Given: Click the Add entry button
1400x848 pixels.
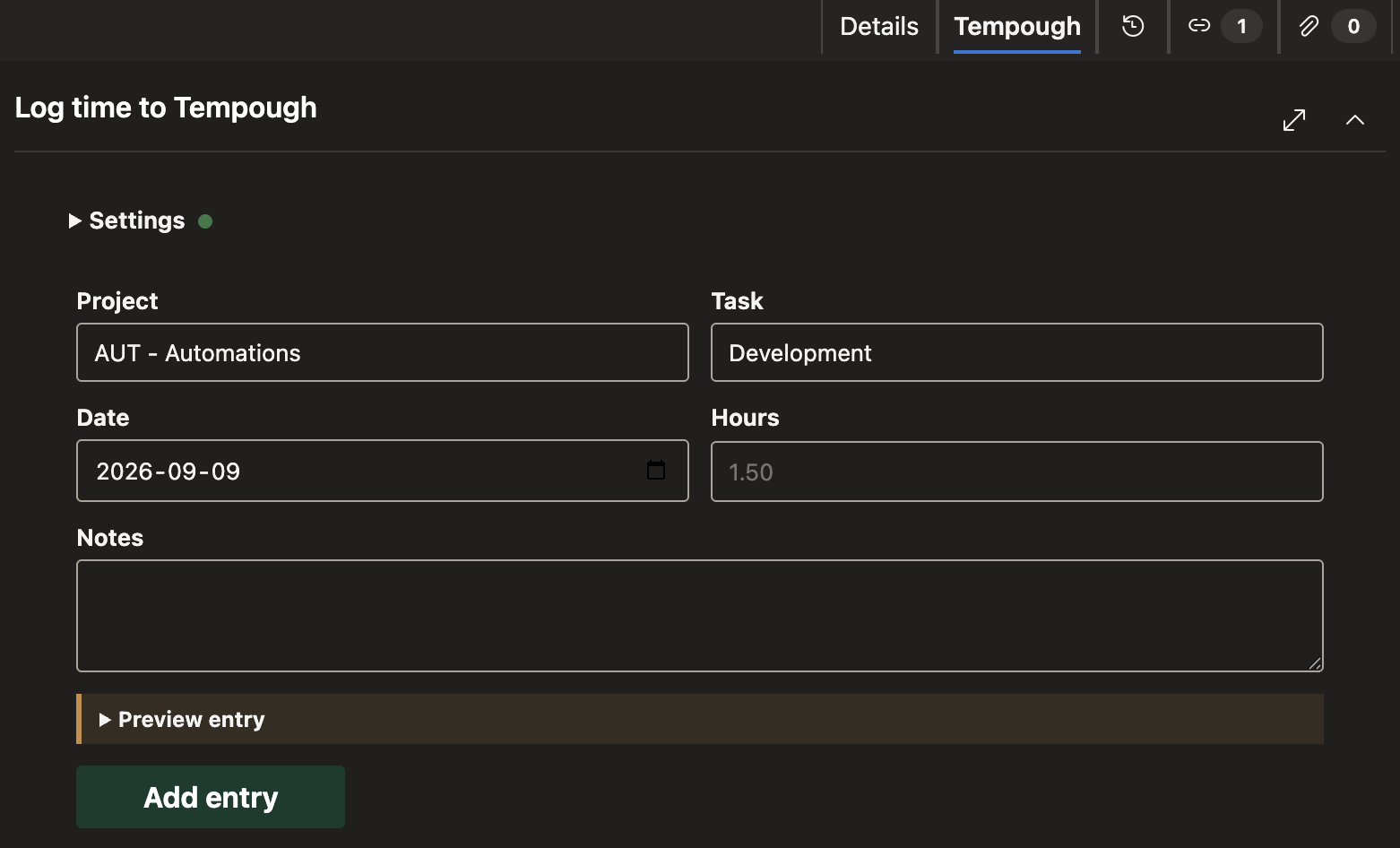Looking at the screenshot, I should pos(211,797).
